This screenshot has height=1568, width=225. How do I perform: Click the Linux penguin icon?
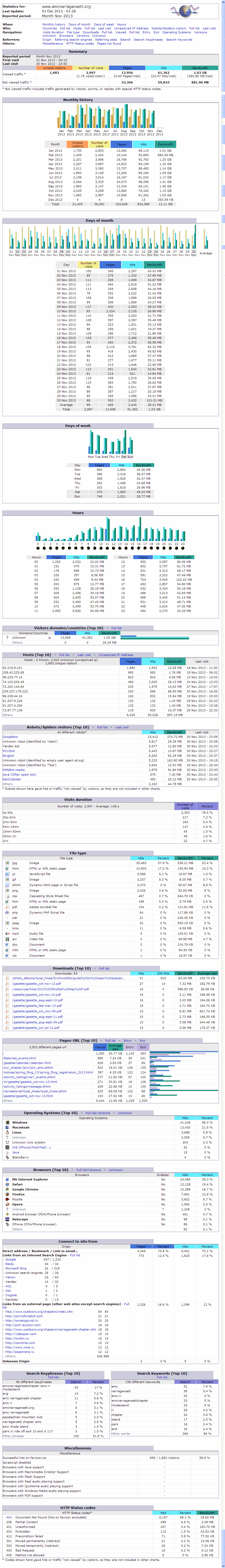(7, 1132)
